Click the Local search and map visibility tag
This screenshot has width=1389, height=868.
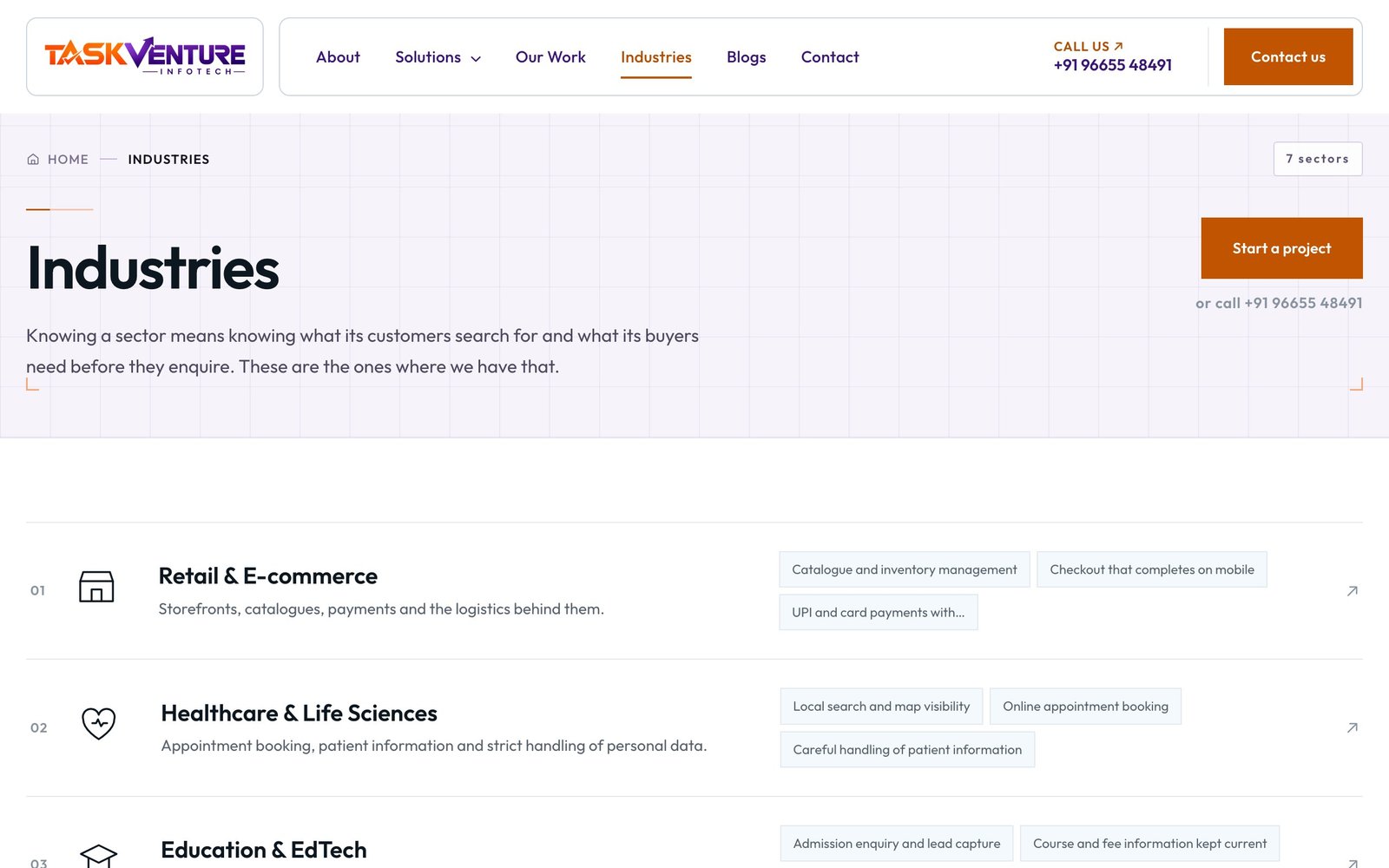[881, 707]
